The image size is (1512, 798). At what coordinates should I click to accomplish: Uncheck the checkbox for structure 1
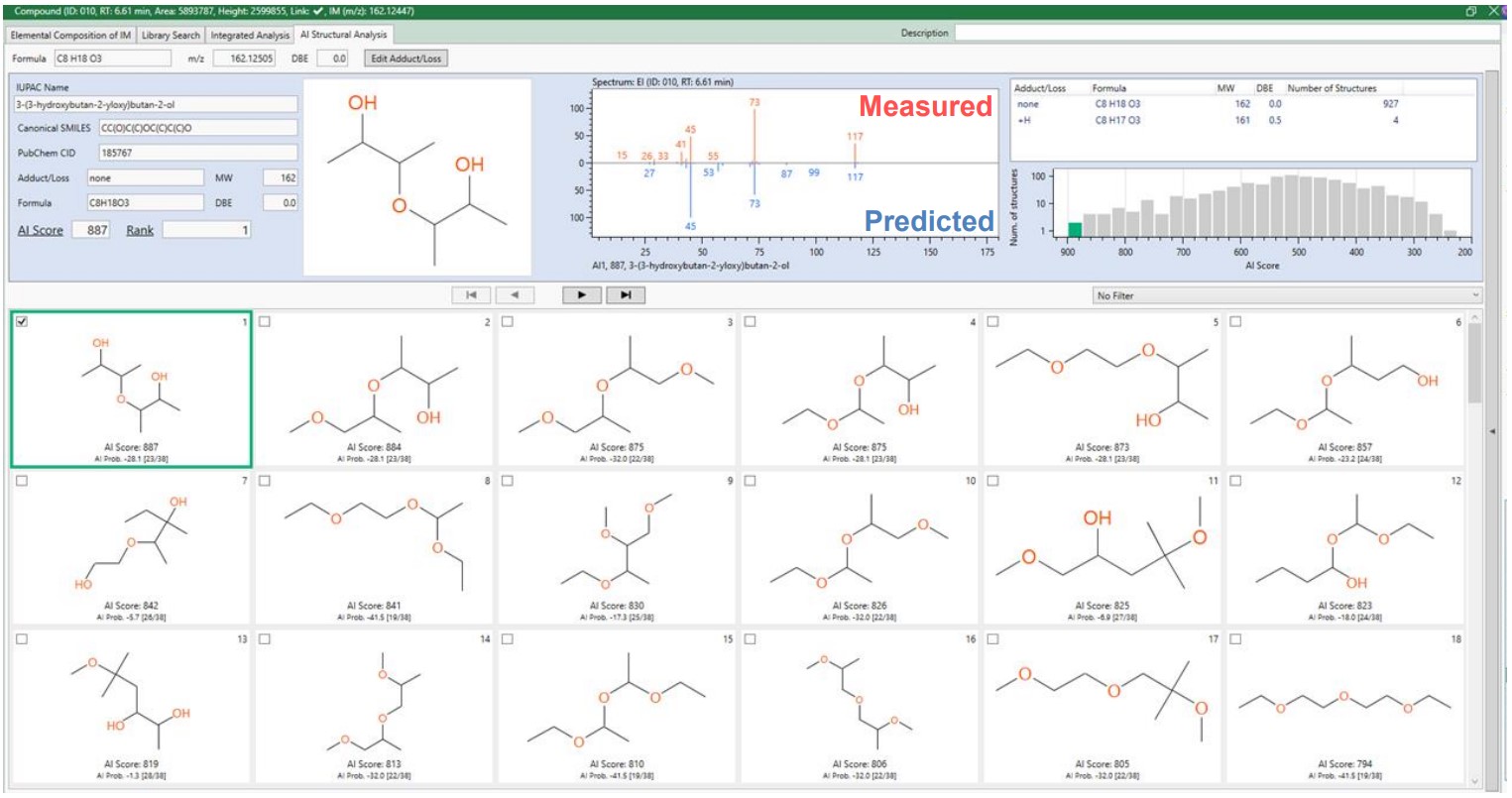click(23, 321)
